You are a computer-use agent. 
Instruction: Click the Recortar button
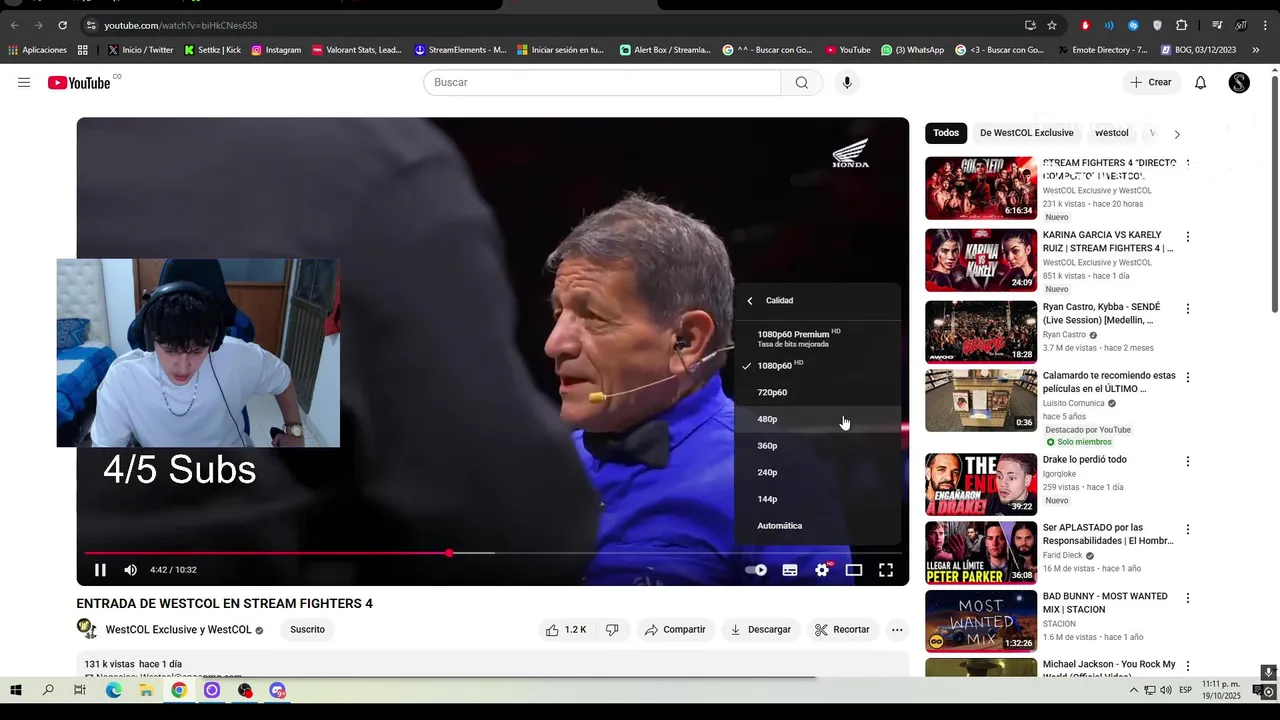click(842, 630)
